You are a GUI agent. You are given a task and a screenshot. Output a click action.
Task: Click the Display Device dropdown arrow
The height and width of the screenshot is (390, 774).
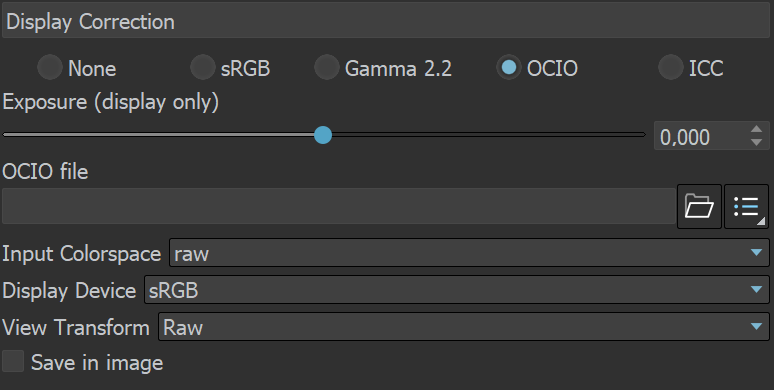(756, 290)
